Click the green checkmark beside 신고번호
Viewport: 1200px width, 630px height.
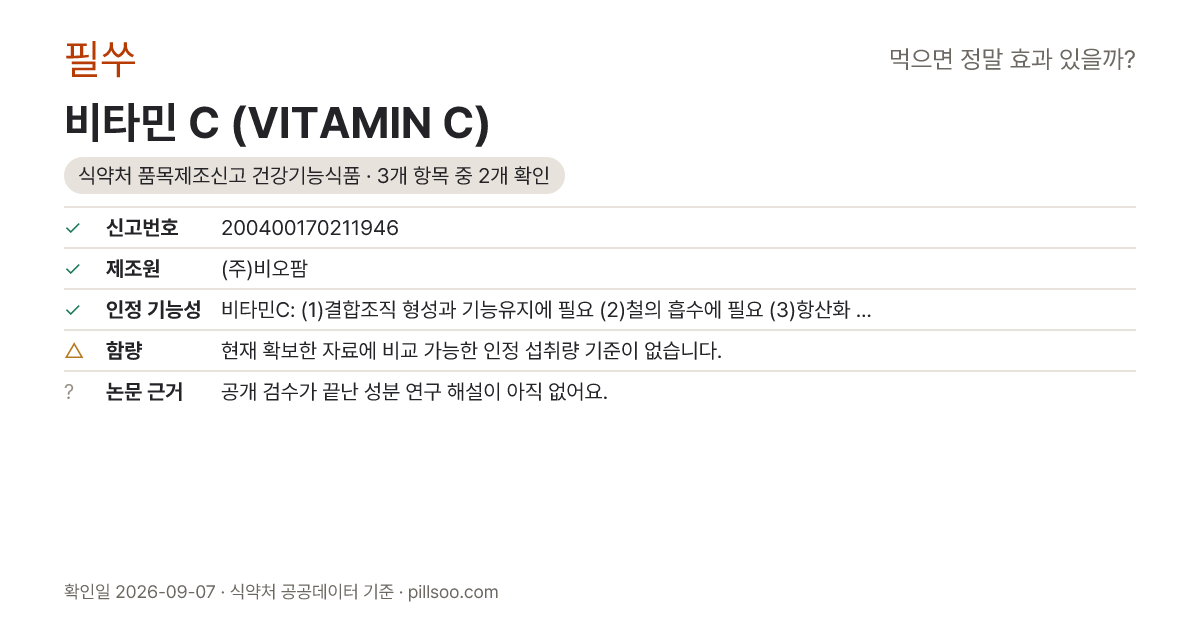[x=72, y=228]
